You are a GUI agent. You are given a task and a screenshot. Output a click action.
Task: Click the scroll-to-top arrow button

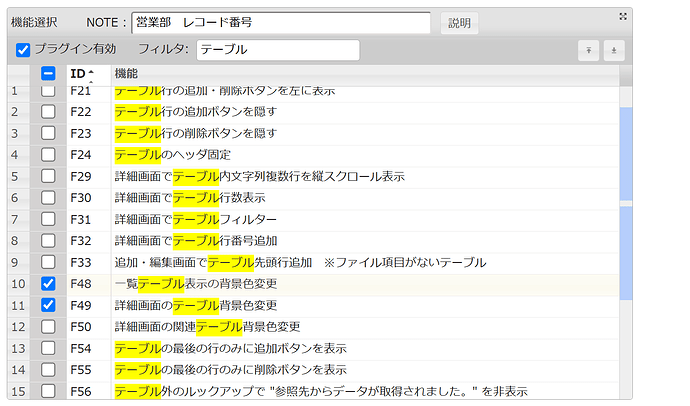pyautogui.click(x=589, y=49)
